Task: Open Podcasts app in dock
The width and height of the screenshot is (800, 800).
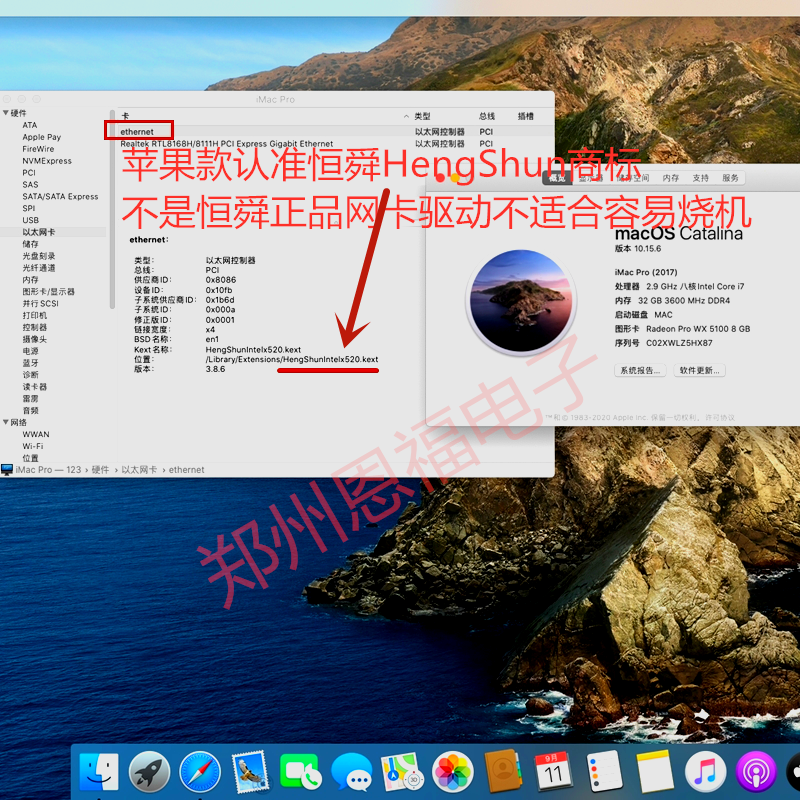Action: (756, 771)
